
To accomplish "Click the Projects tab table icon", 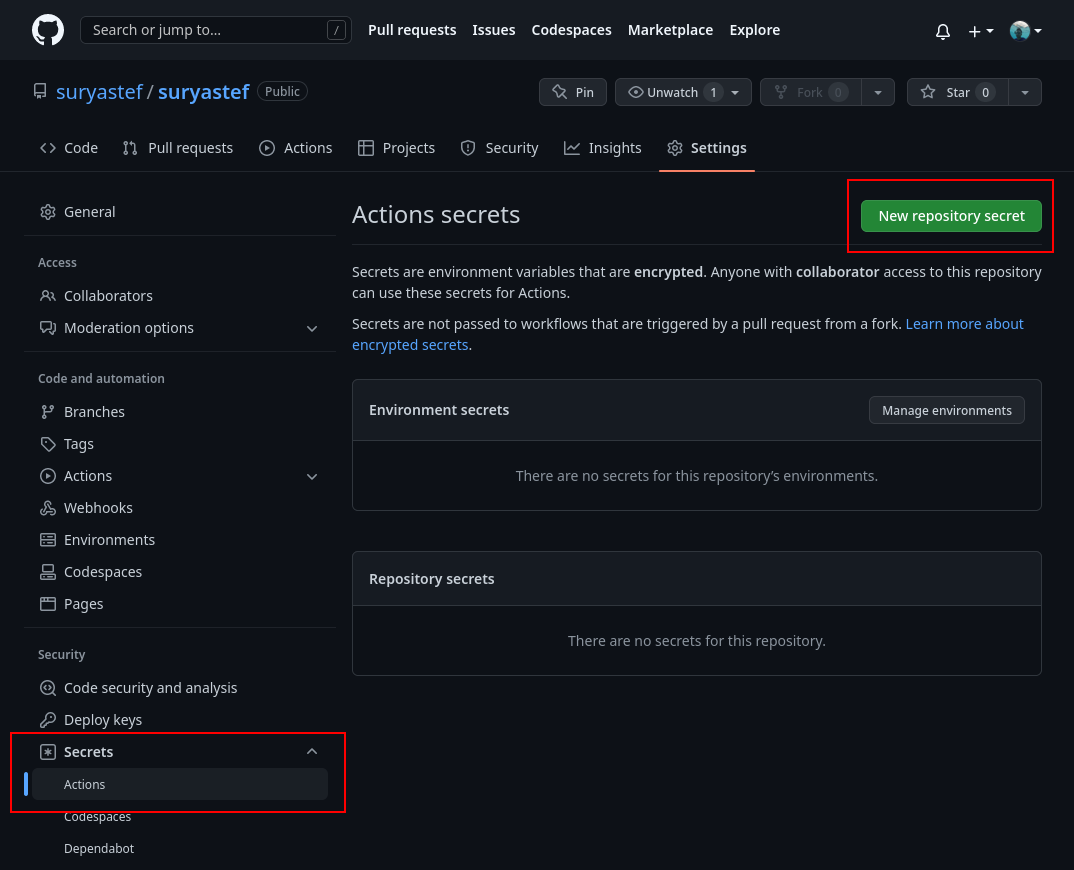I will (366, 148).
